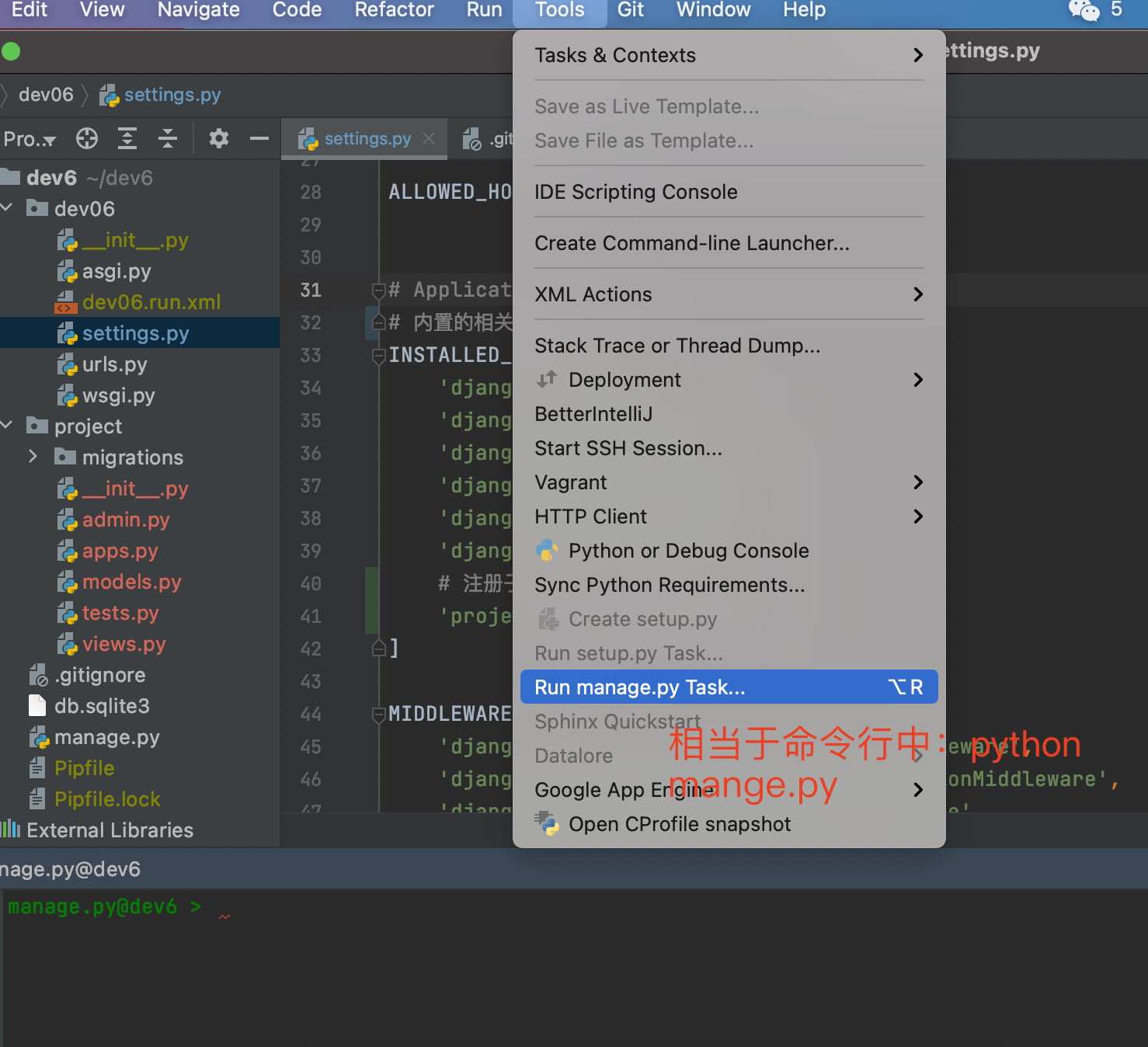Open project panel settings gear
This screenshot has height=1047, width=1148.
(x=219, y=139)
